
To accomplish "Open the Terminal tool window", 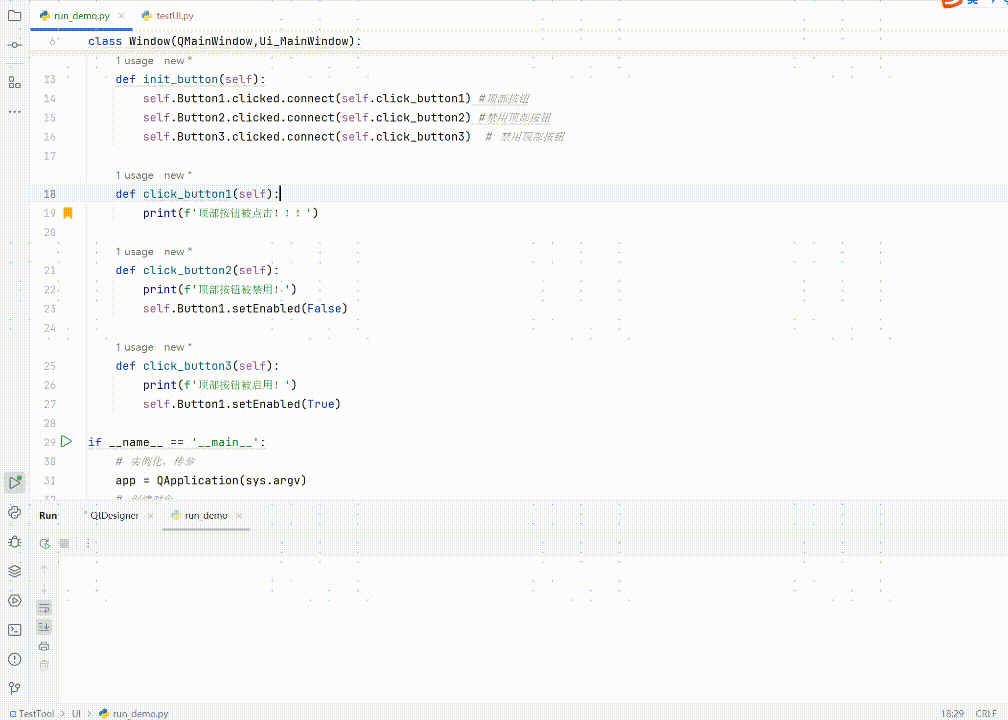I will click(13, 629).
